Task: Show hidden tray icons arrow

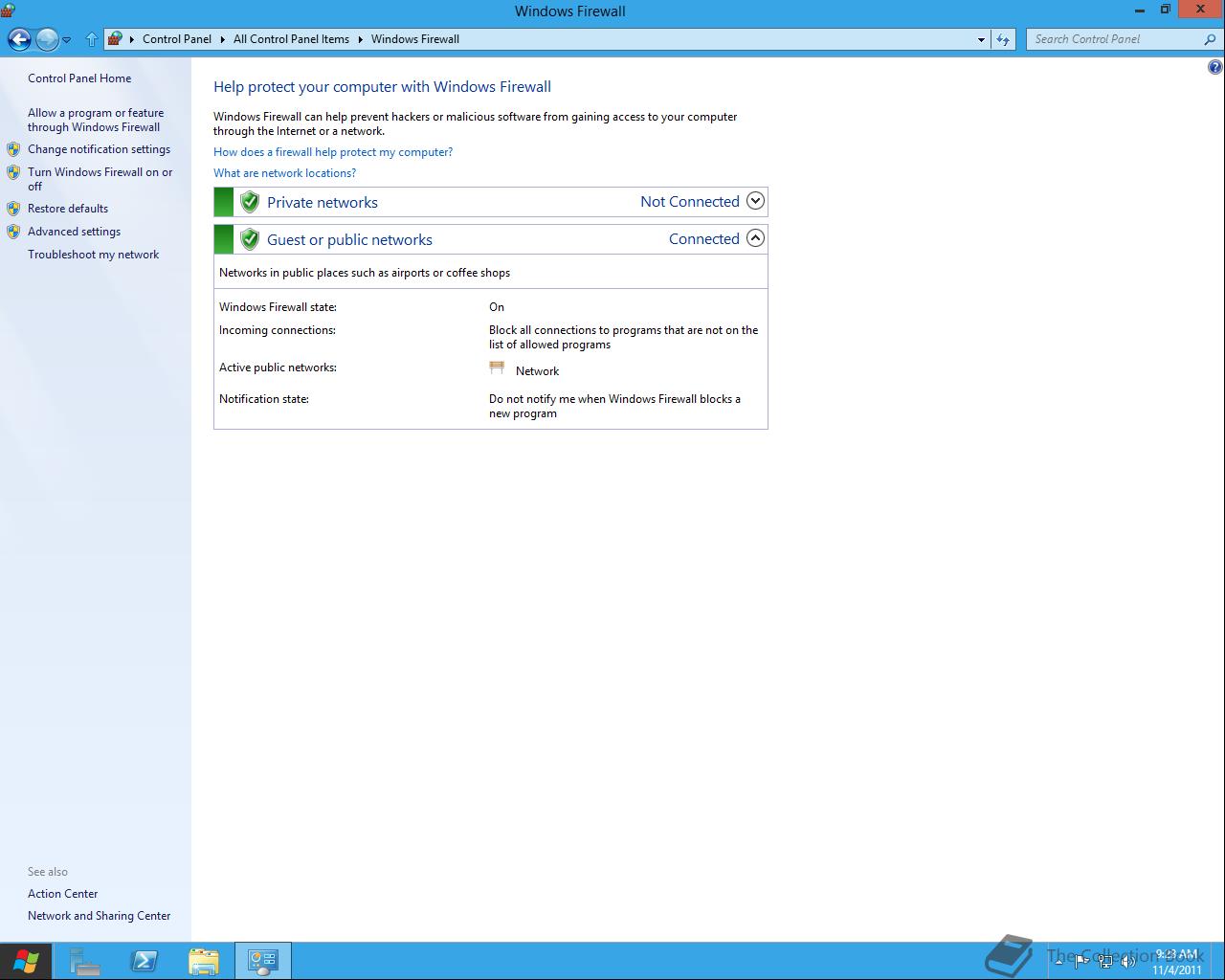Action: 1058,961
